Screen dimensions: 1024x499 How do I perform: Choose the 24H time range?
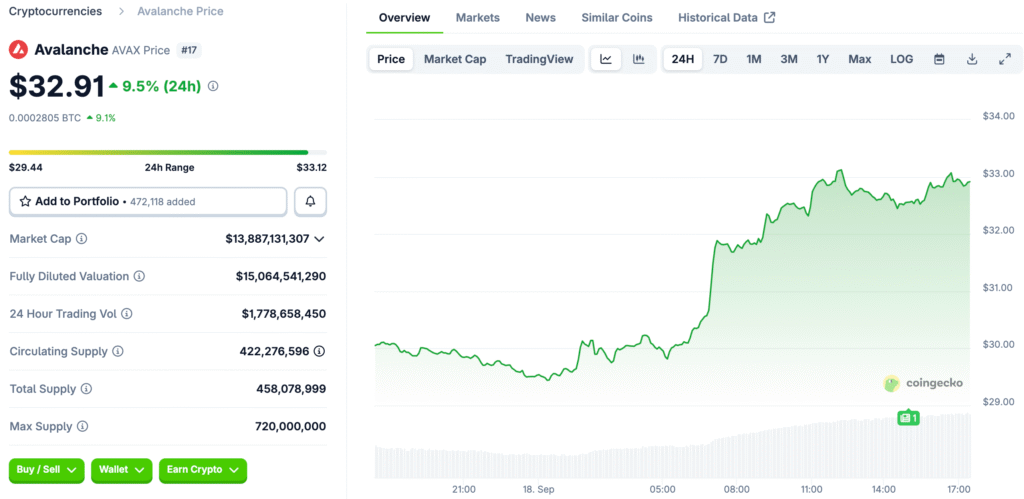pyautogui.click(x=682, y=59)
